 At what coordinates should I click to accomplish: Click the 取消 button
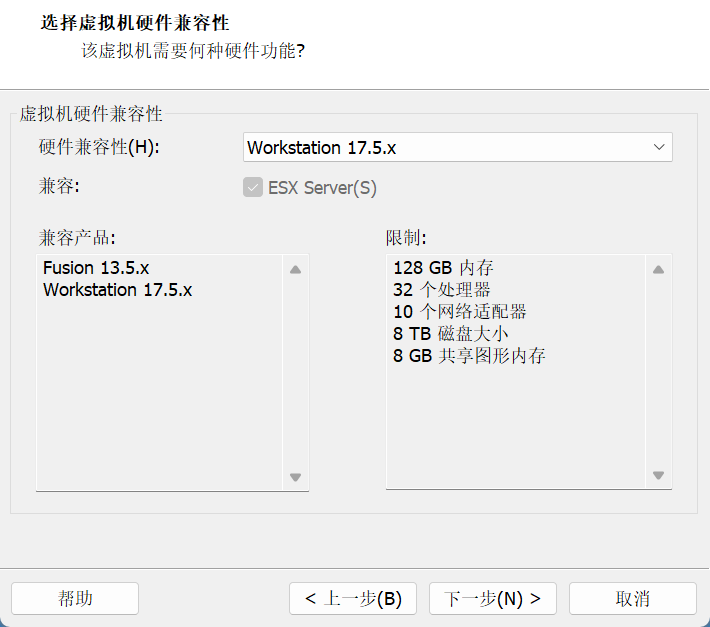click(x=633, y=598)
